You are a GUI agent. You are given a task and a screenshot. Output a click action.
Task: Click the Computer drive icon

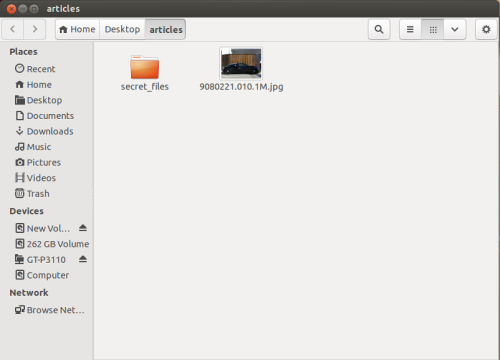coord(20,275)
